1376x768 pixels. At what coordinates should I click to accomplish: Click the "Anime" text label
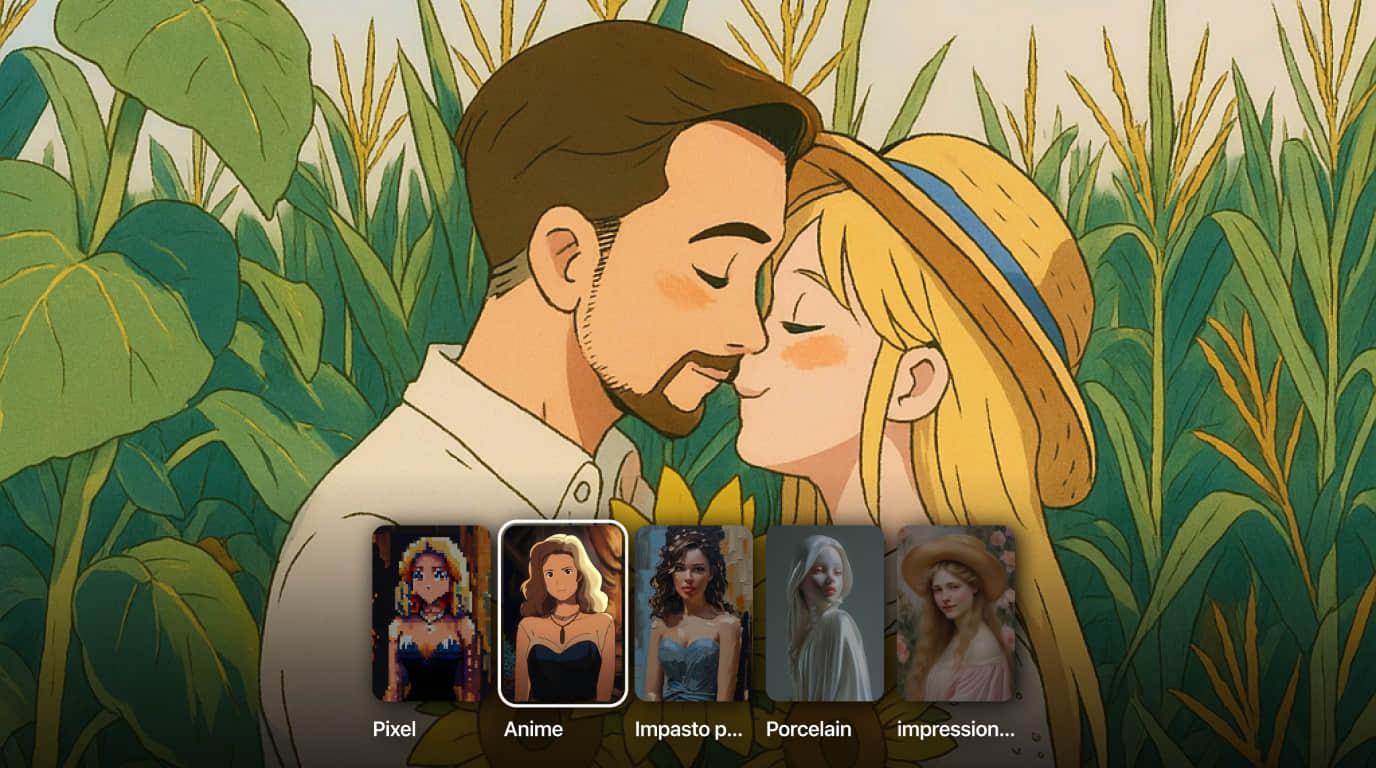click(x=533, y=729)
